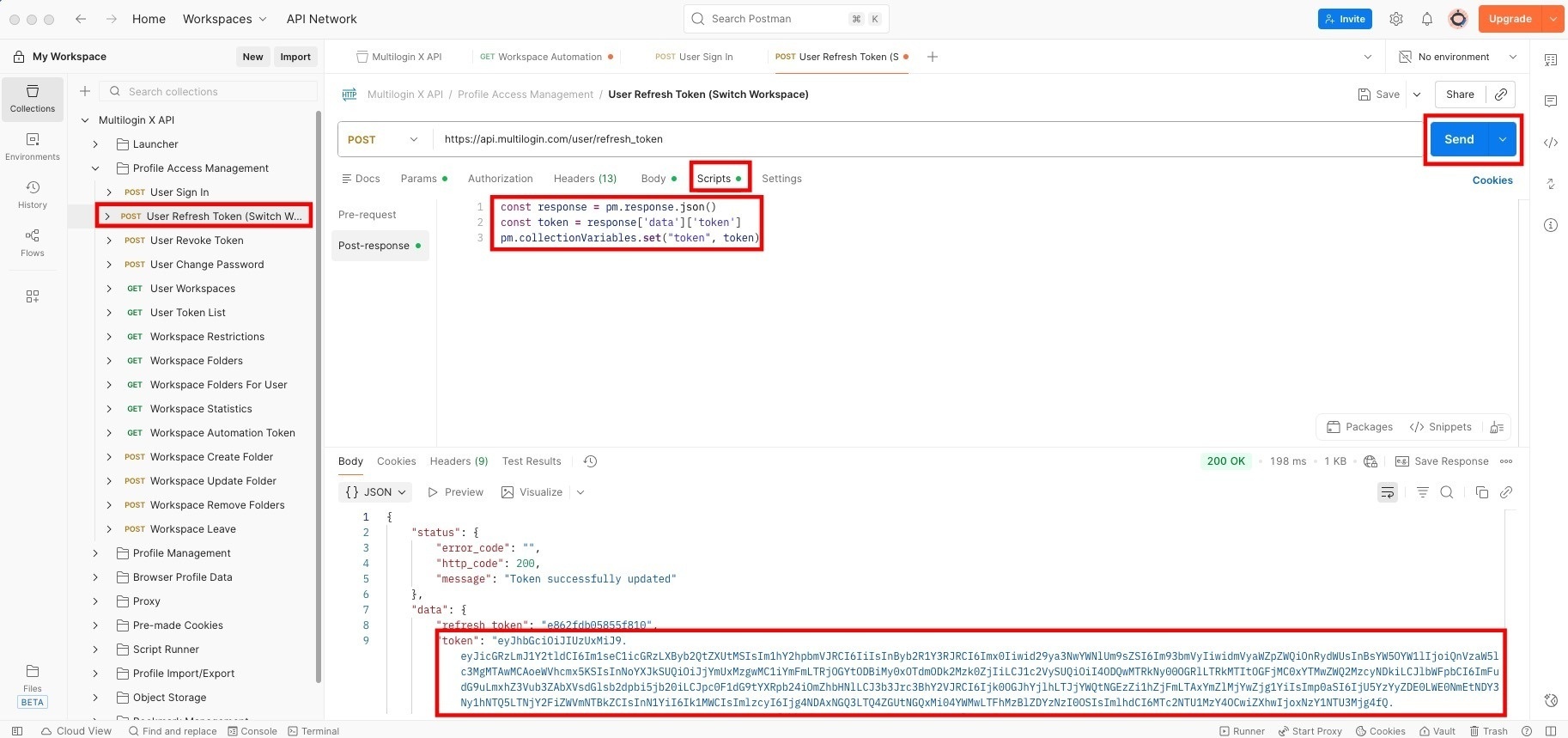The height and width of the screenshot is (738, 1568).
Task: Switch to the Authorization tab
Action: point(501,179)
